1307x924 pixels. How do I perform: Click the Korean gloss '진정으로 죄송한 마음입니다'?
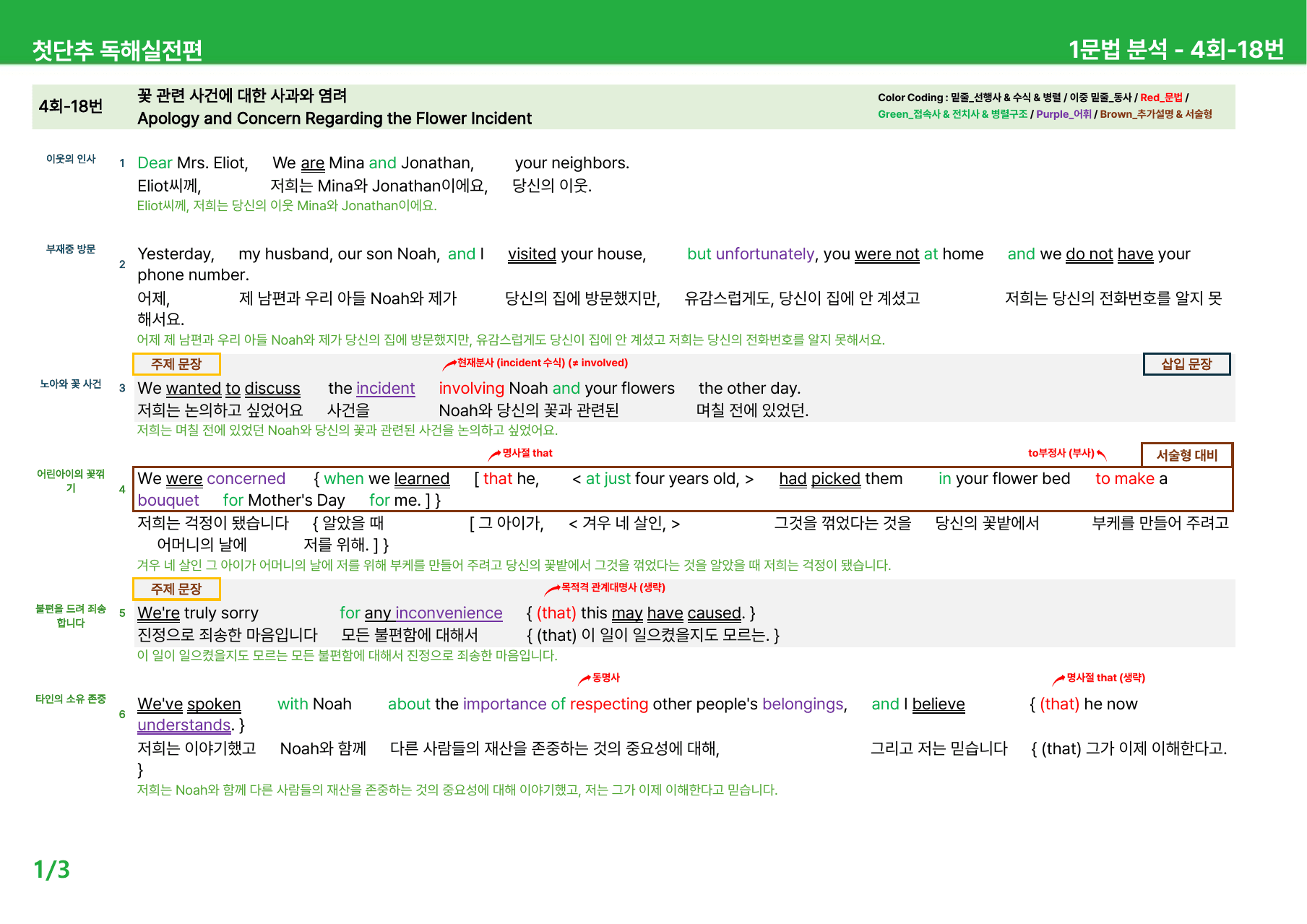(228, 635)
